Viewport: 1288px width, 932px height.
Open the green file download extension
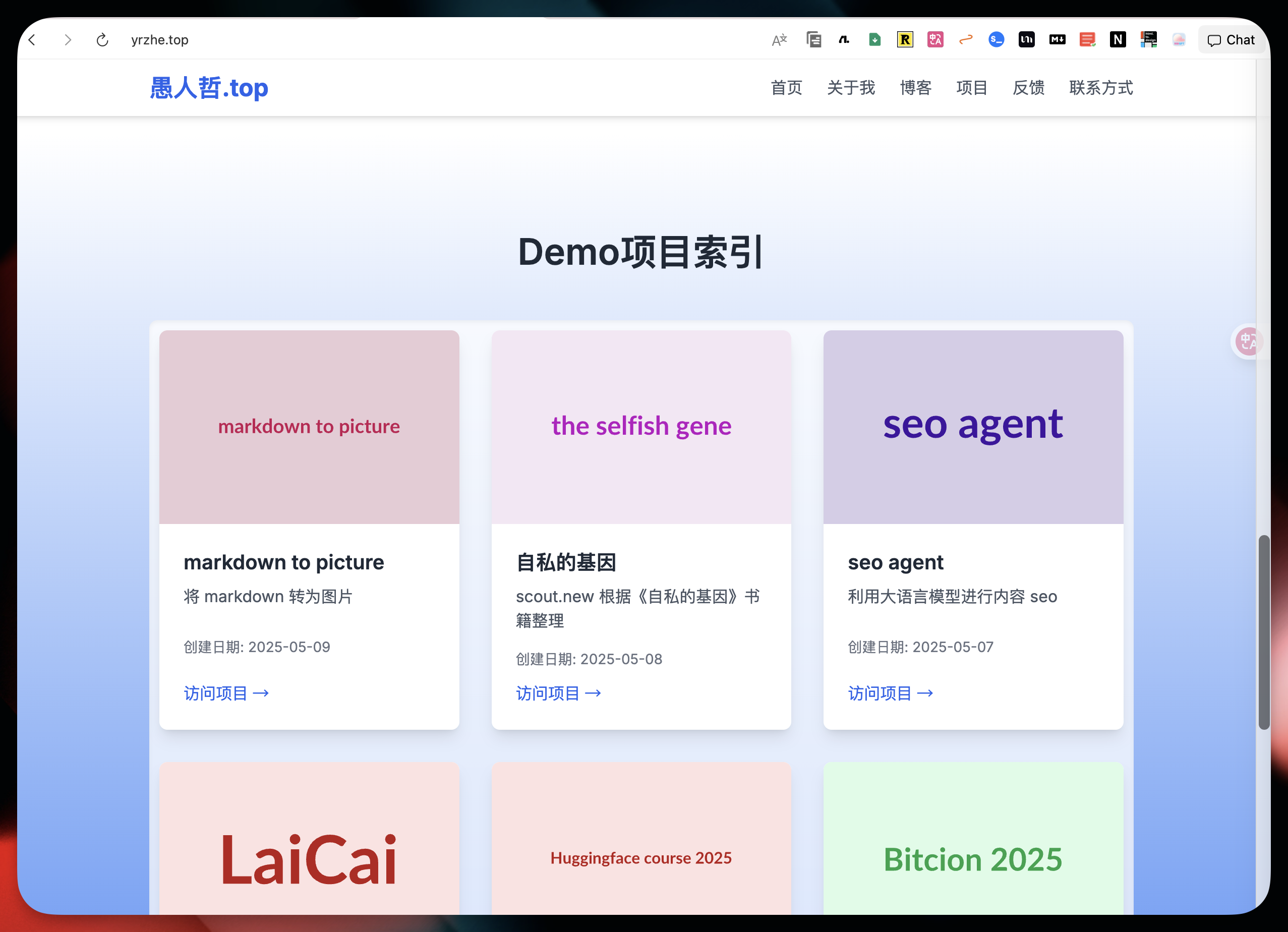874,39
